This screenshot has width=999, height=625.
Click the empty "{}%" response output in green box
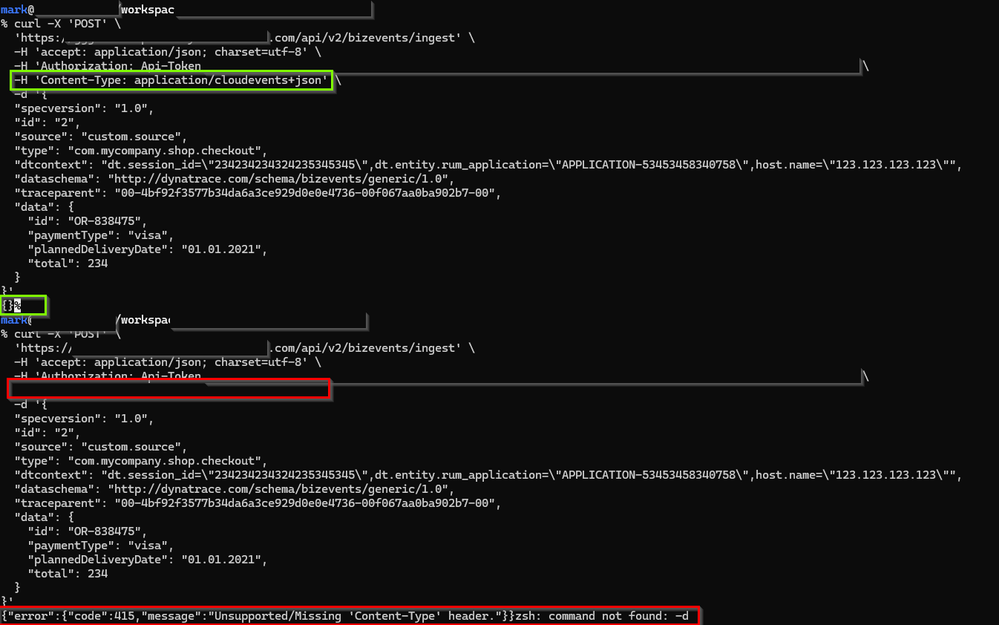(x=24, y=305)
